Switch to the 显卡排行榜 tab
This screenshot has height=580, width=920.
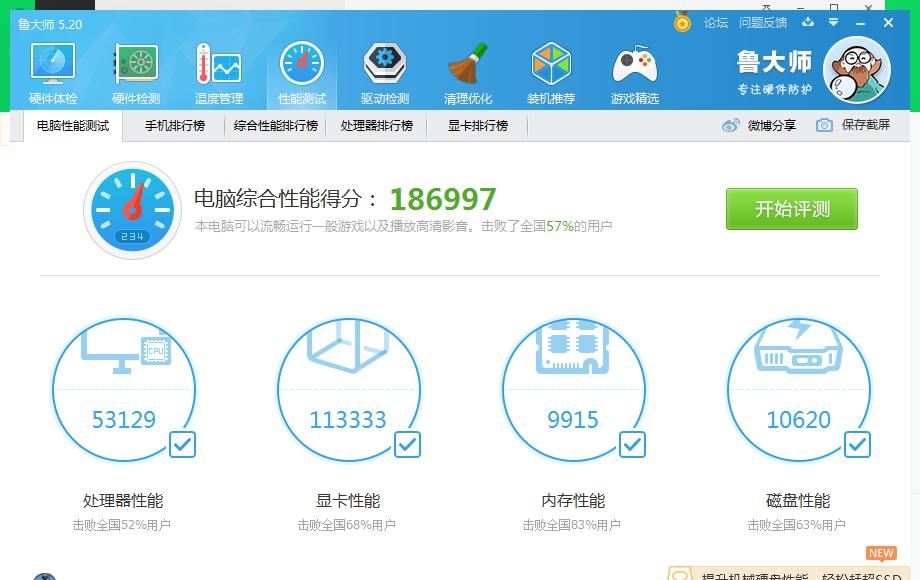[x=477, y=125]
